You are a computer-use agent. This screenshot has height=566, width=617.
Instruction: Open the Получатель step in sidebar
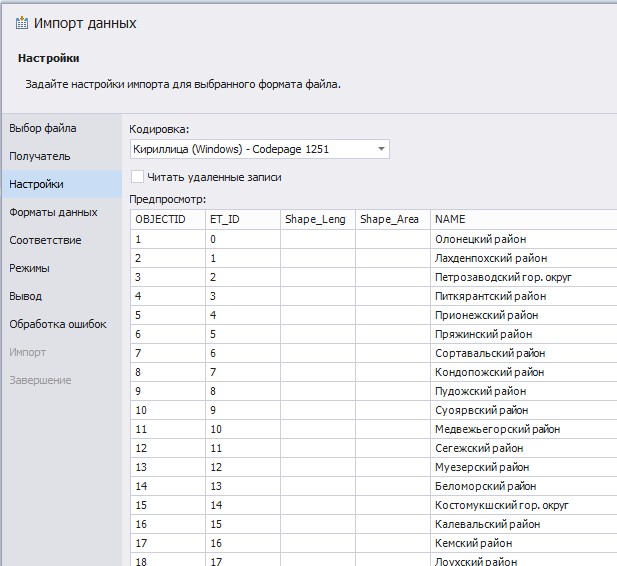point(40,156)
